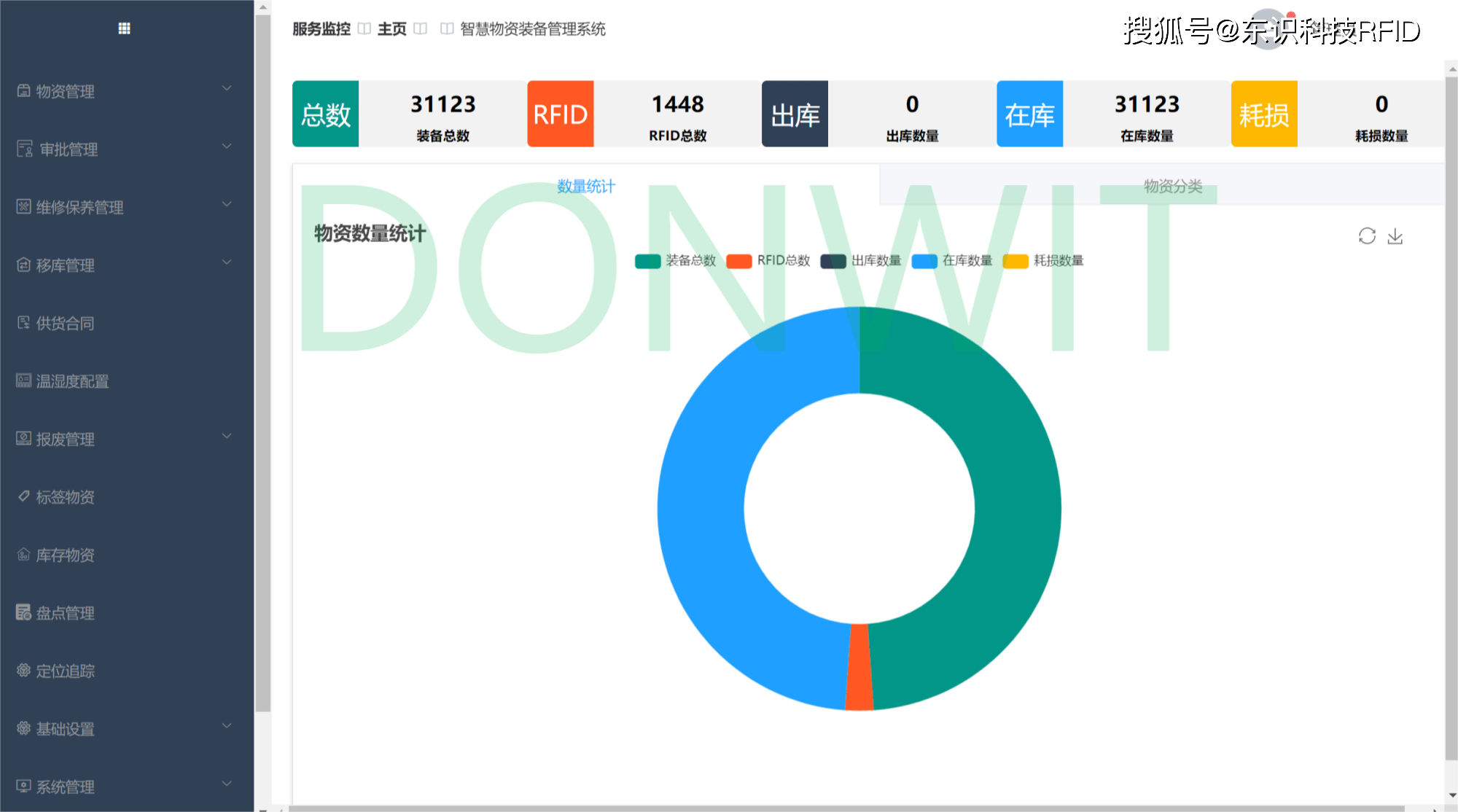Open 盘点管理 menu item
The height and width of the screenshot is (812, 1458).
coord(127,612)
